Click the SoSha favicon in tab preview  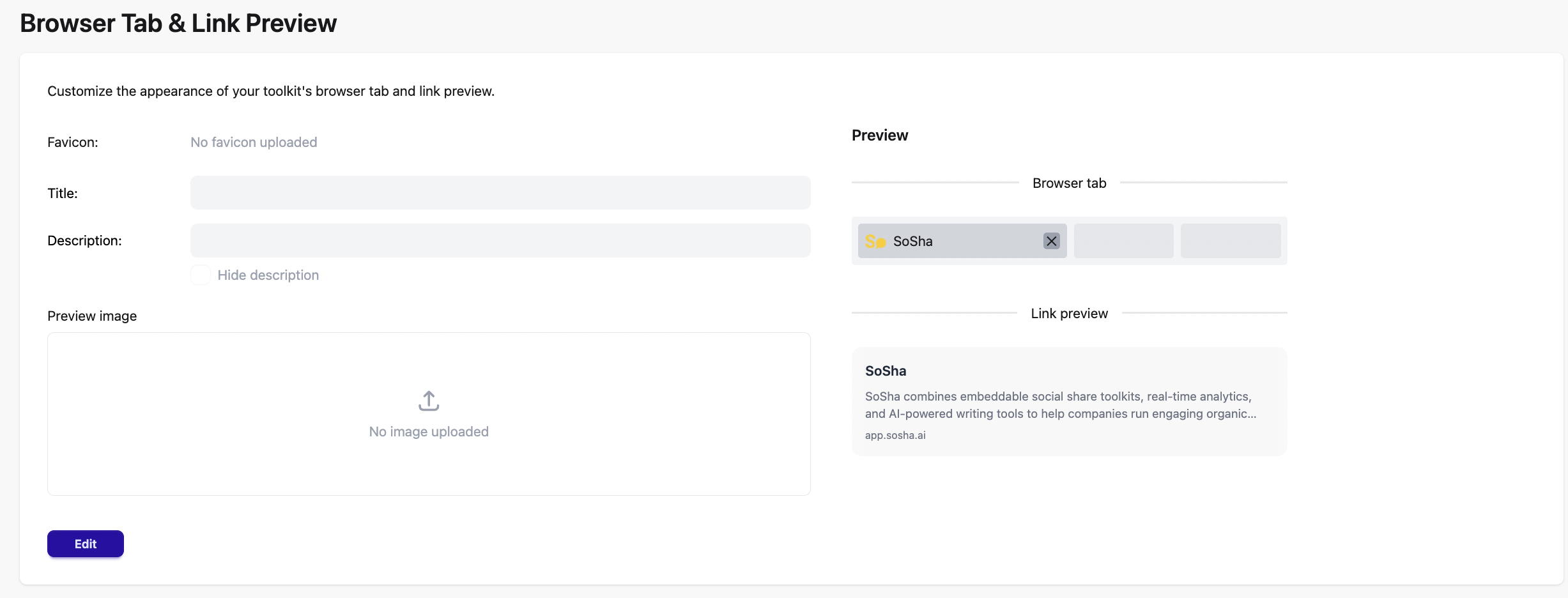[x=875, y=241]
